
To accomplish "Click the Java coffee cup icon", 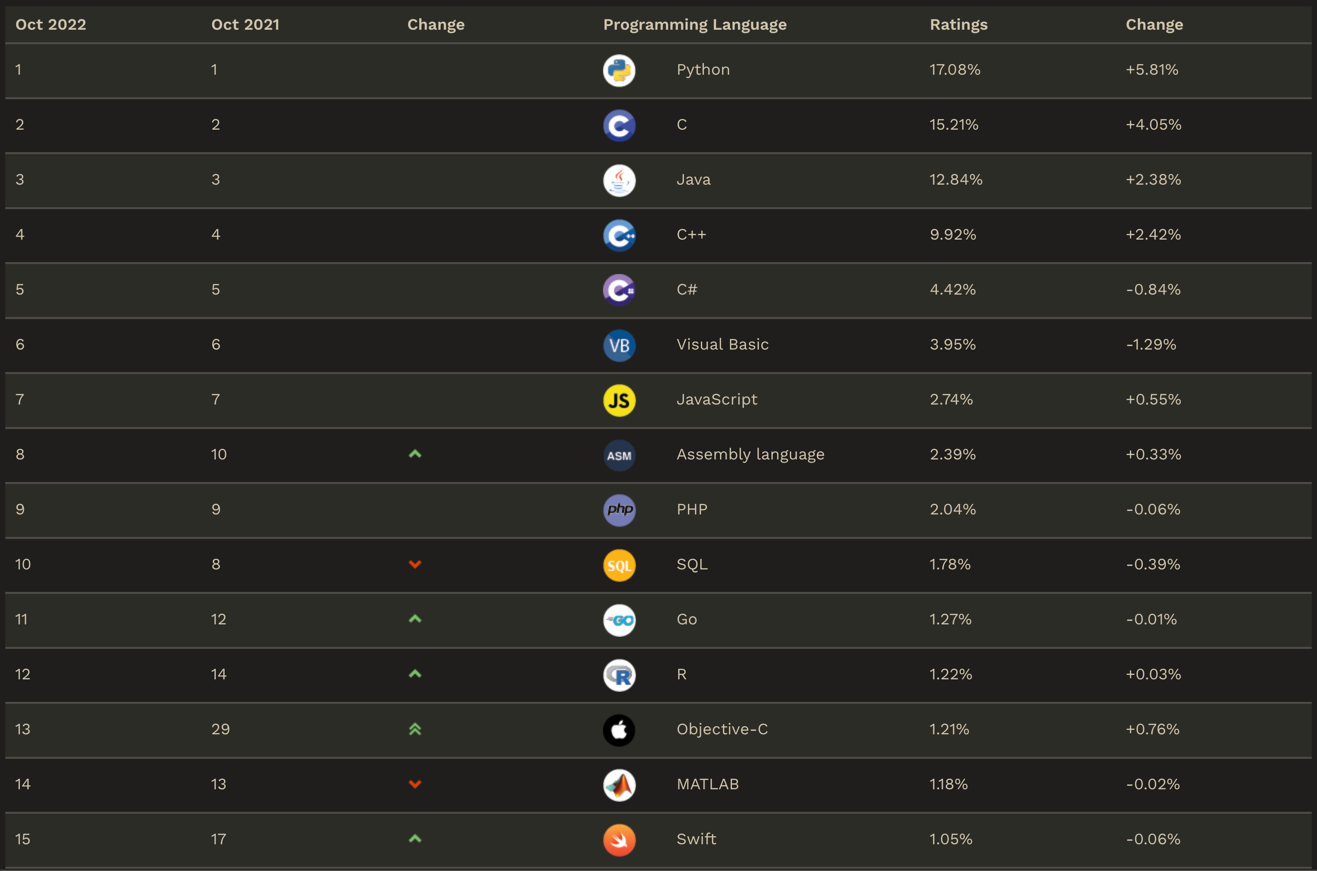I will point(619,180).
